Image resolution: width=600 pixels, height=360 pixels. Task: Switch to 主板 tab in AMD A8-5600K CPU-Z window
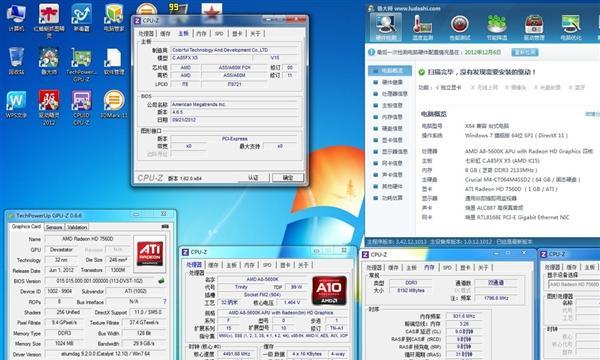point(231,265)
